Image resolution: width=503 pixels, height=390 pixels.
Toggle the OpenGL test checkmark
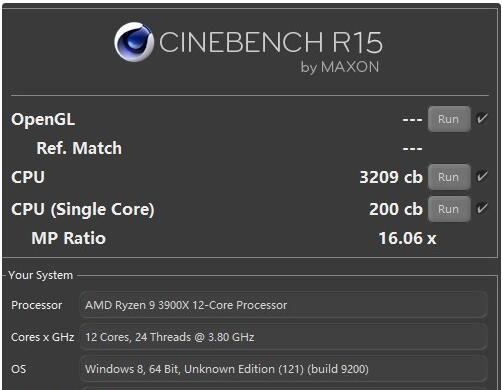(482, 118)
